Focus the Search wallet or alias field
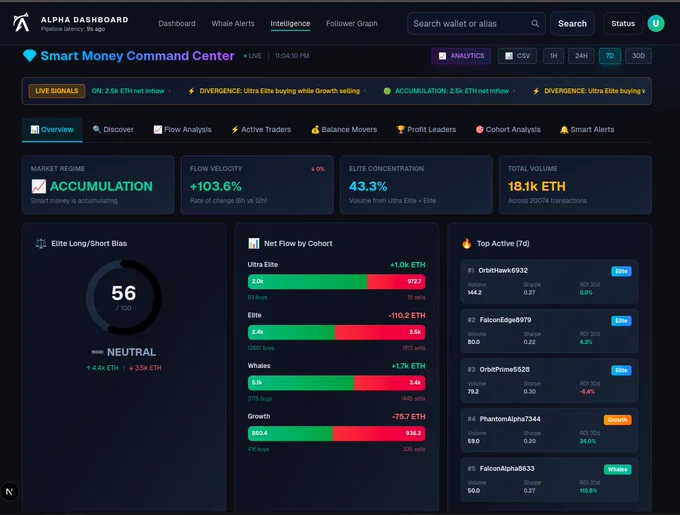680x515 pixels. (x=468, y=23)
